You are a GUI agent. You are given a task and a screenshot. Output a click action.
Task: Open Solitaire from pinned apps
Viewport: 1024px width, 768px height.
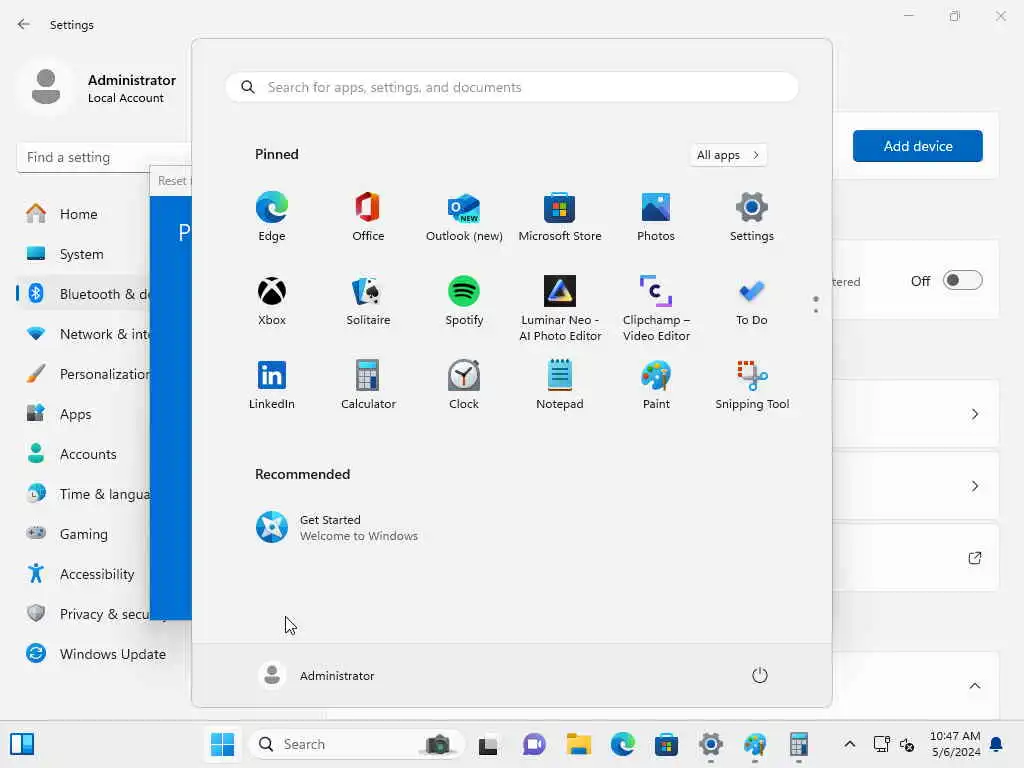[368, 301]
